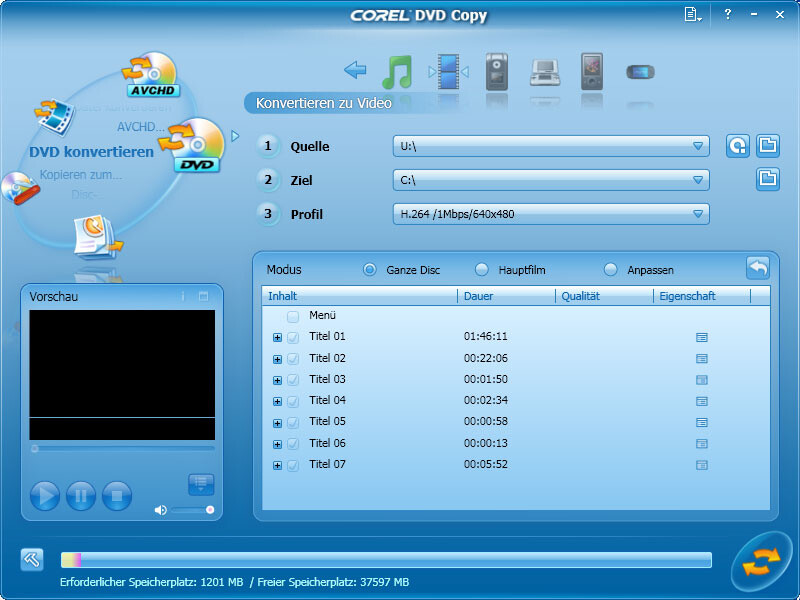The height and width of the screenshot is (600, 800).
Task: Click the blue back arrow icon
Action: (356, 70)
